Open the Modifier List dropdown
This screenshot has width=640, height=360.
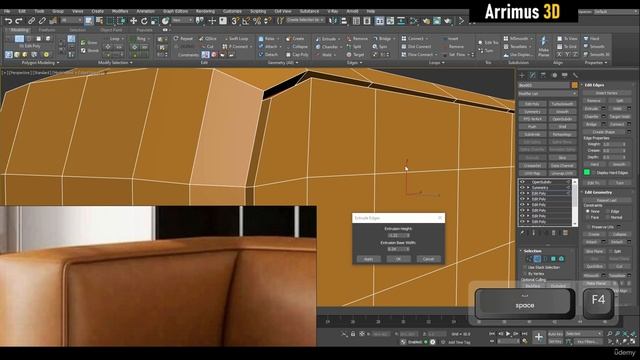point(547,94)
